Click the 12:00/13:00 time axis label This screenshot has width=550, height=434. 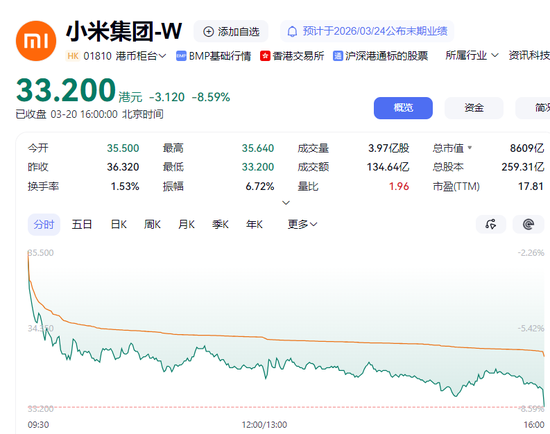coord(264,425)
